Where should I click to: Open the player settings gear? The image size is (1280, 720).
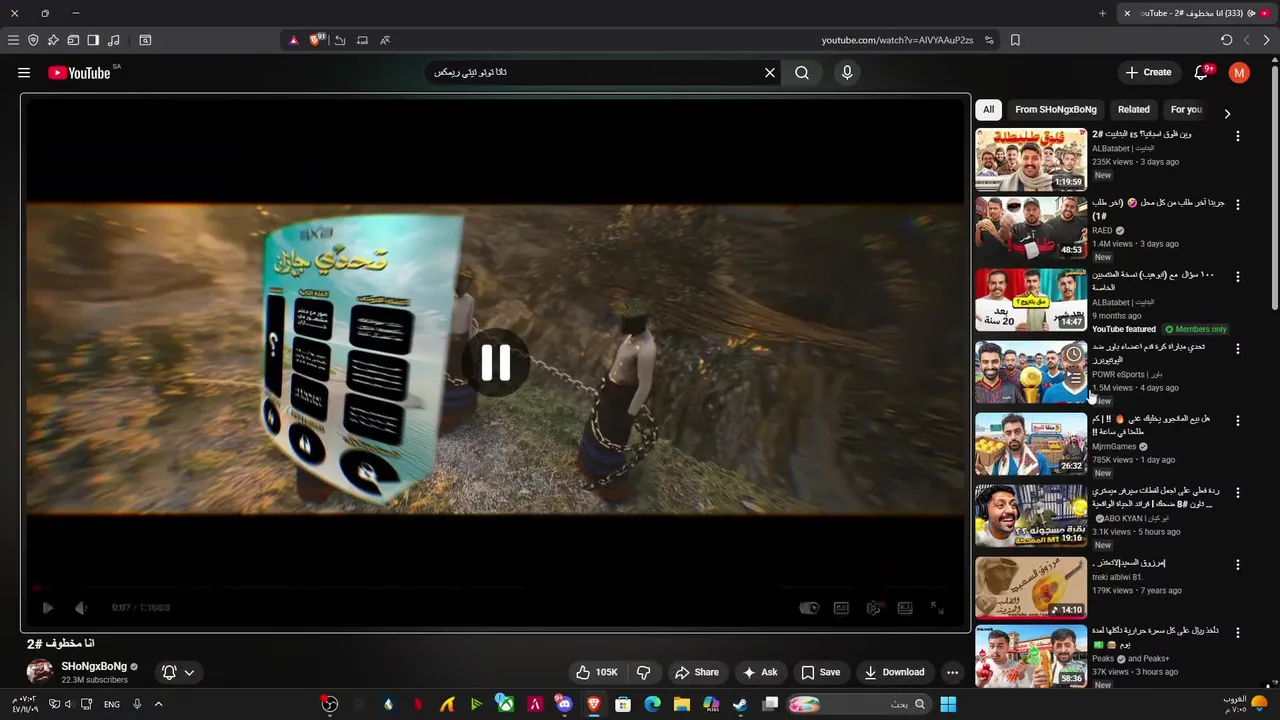coord(874,607)
